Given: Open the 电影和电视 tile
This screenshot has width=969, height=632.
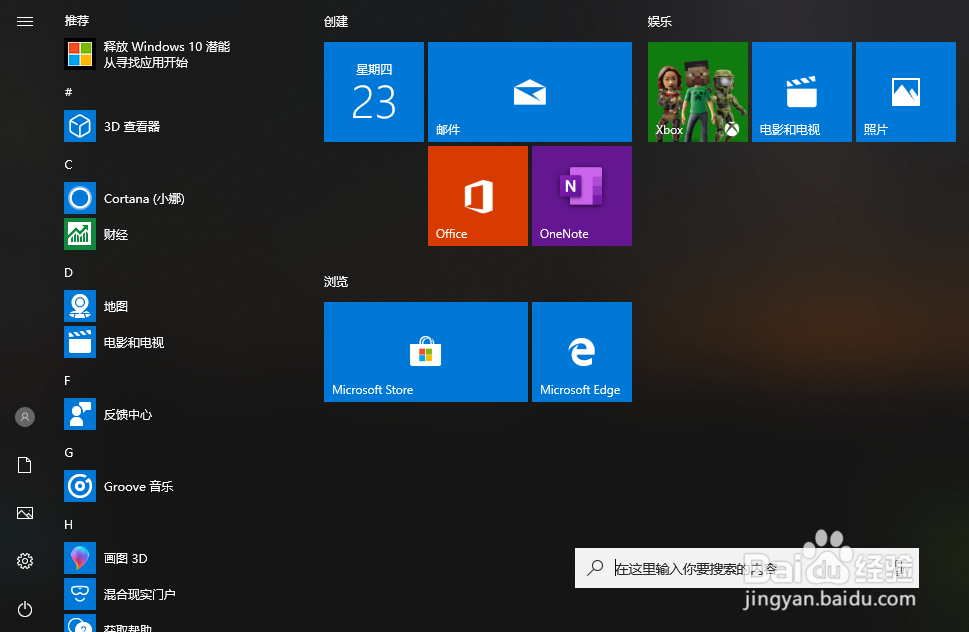Looking at the screenshot, I should (802, 92).
